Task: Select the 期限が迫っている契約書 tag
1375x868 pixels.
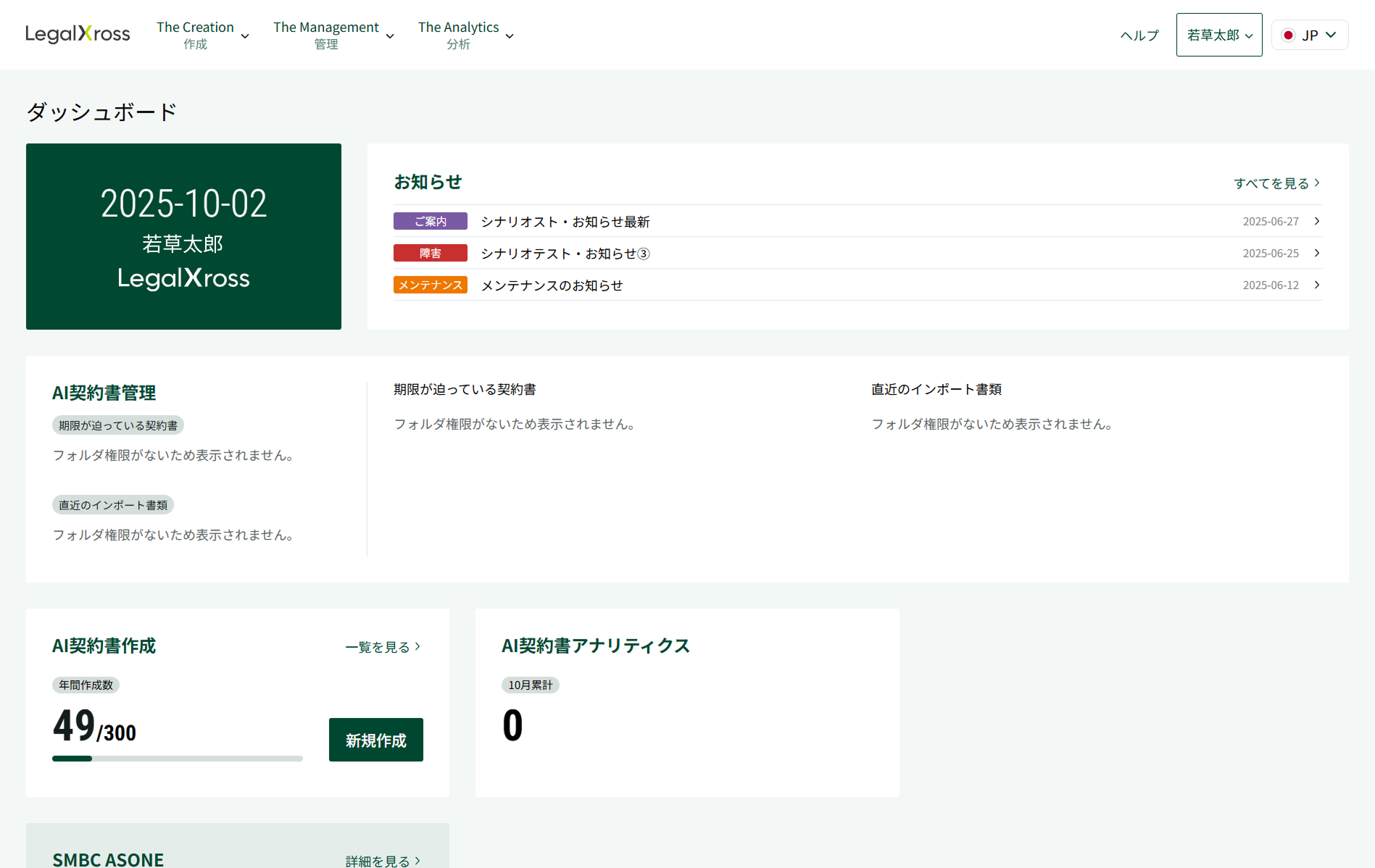Action: (x=117, y=425)
